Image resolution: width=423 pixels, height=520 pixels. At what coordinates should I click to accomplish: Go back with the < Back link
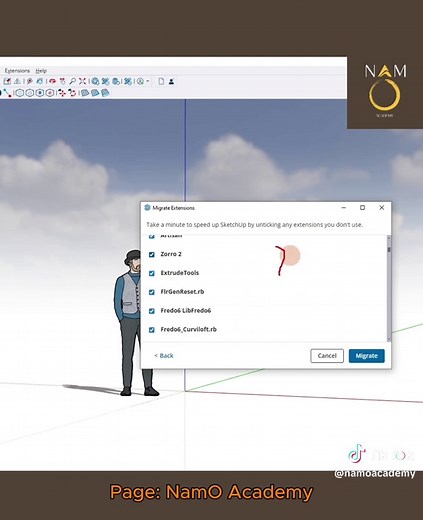(164, 356)
